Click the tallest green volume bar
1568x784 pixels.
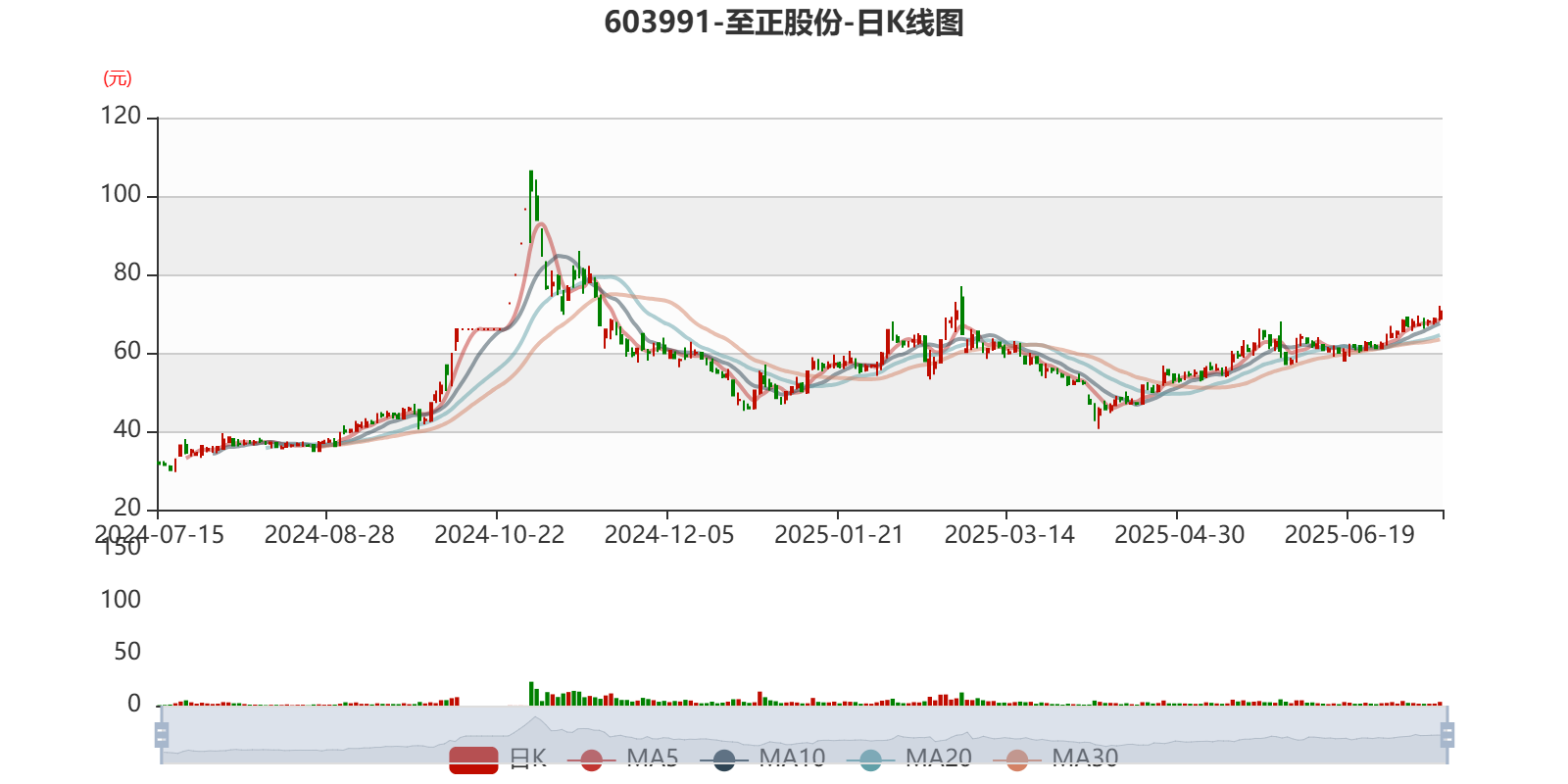coord(531,694)
